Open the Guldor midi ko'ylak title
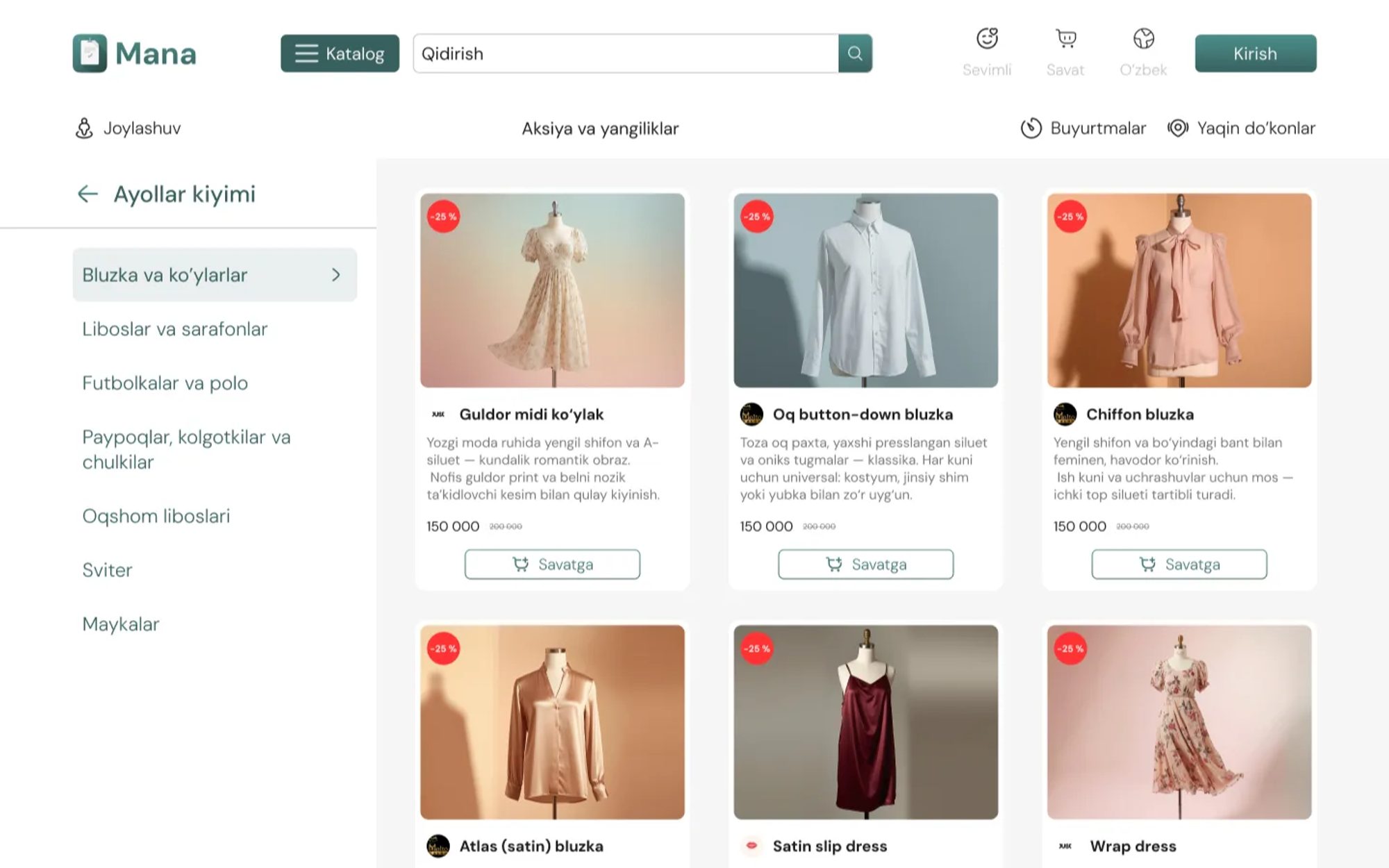 pyautogui.click(x=531, y=415)
